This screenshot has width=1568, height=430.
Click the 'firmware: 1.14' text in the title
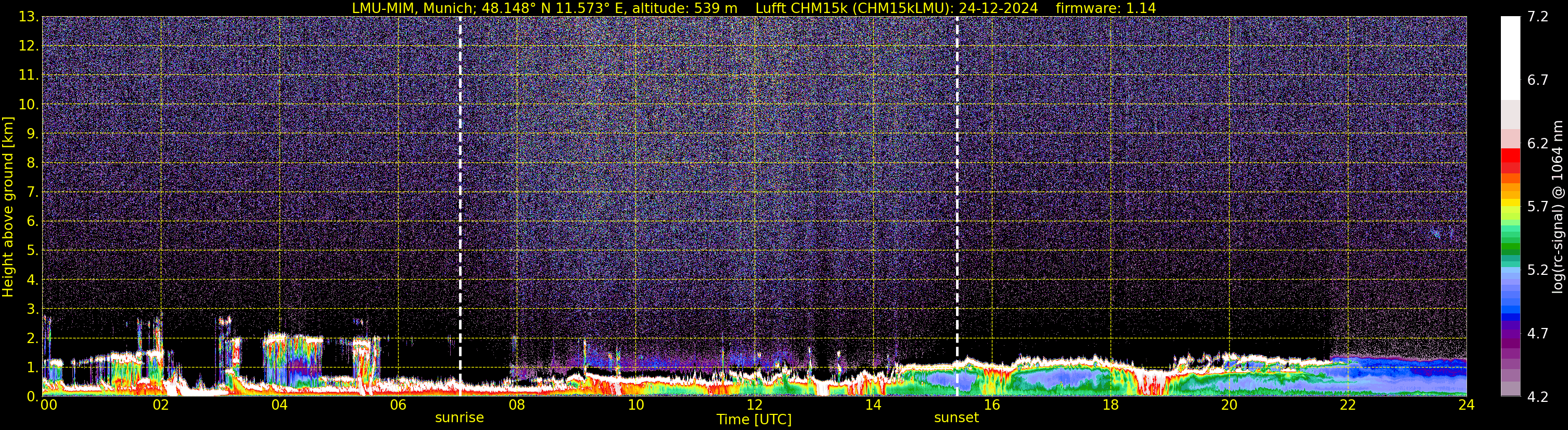pyautogui.click(x=1105, y=8)
